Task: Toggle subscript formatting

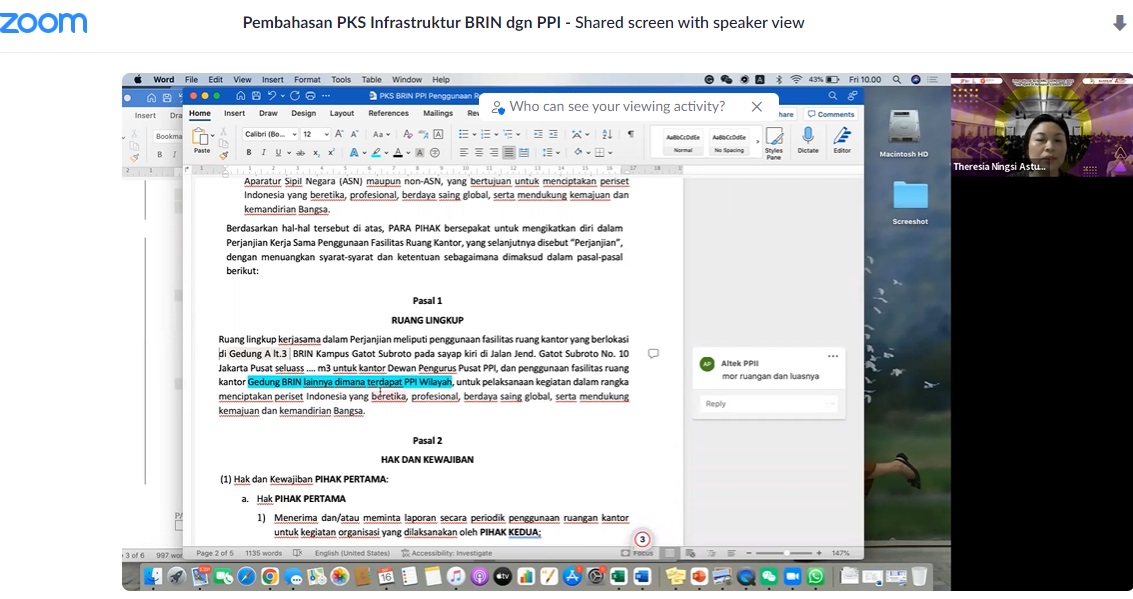Action: click(x=316, y=152)
